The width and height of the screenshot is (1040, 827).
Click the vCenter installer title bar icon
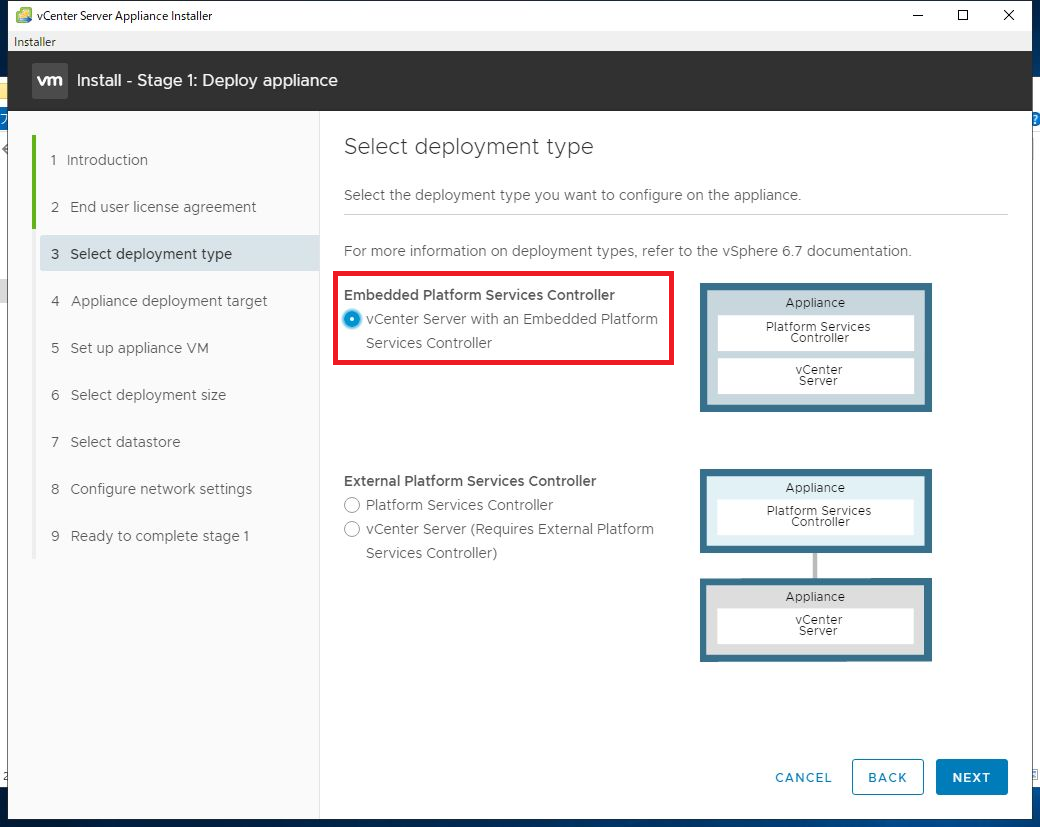(24, 15)
